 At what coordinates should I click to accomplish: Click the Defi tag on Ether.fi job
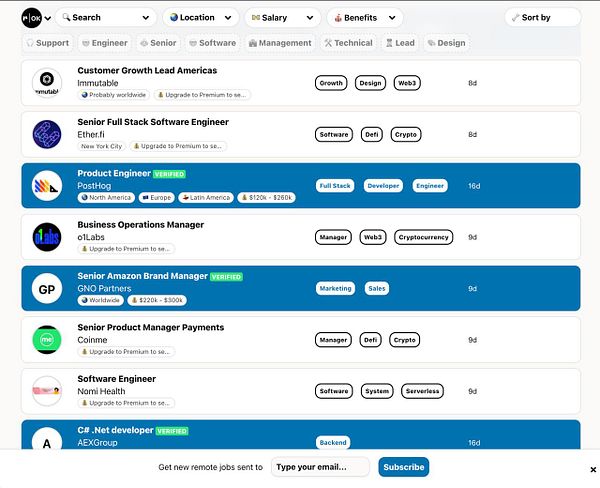(x=372, y=134)
